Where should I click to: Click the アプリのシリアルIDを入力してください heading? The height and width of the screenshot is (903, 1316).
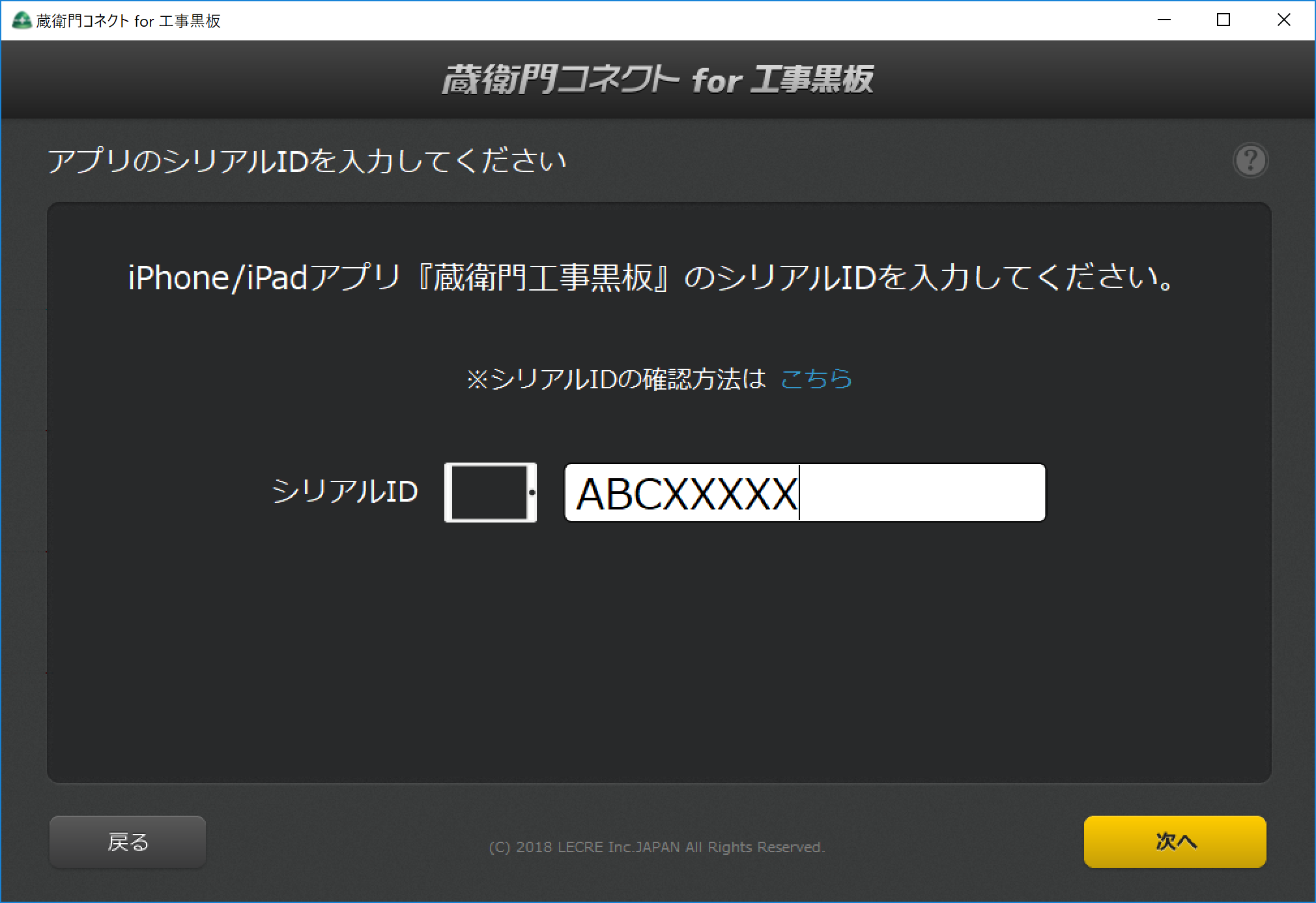click(x=307, y=161)
